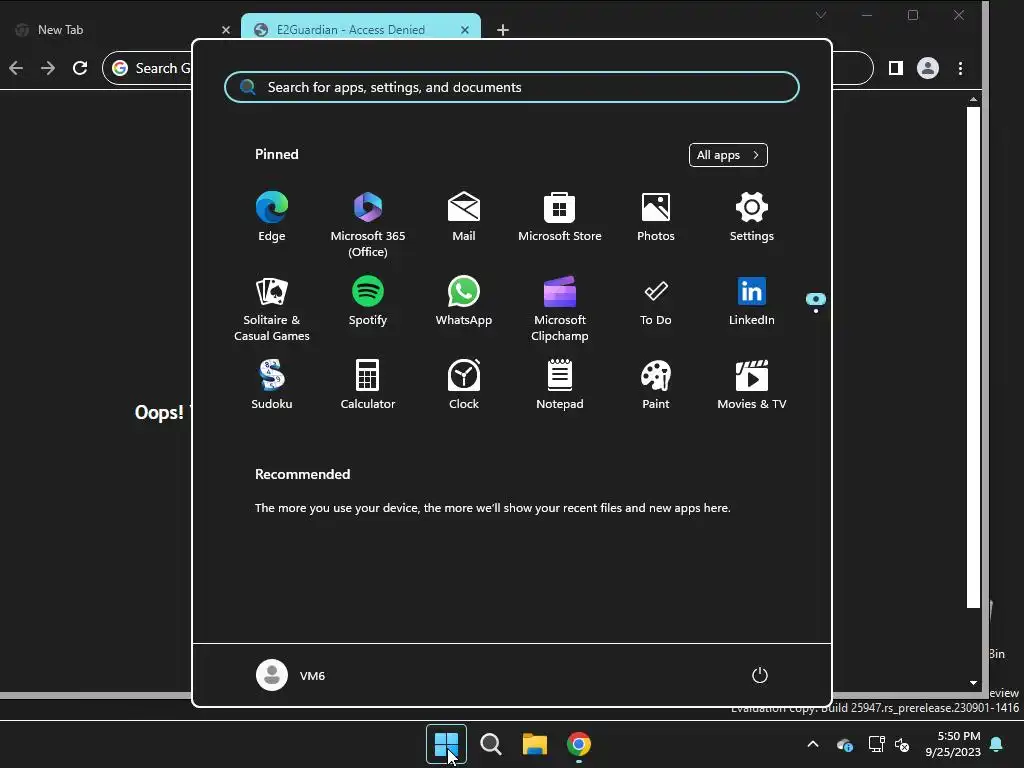Open Calculator
Viewport: 1024px width, 768px height.
click(x=368, y=385)
